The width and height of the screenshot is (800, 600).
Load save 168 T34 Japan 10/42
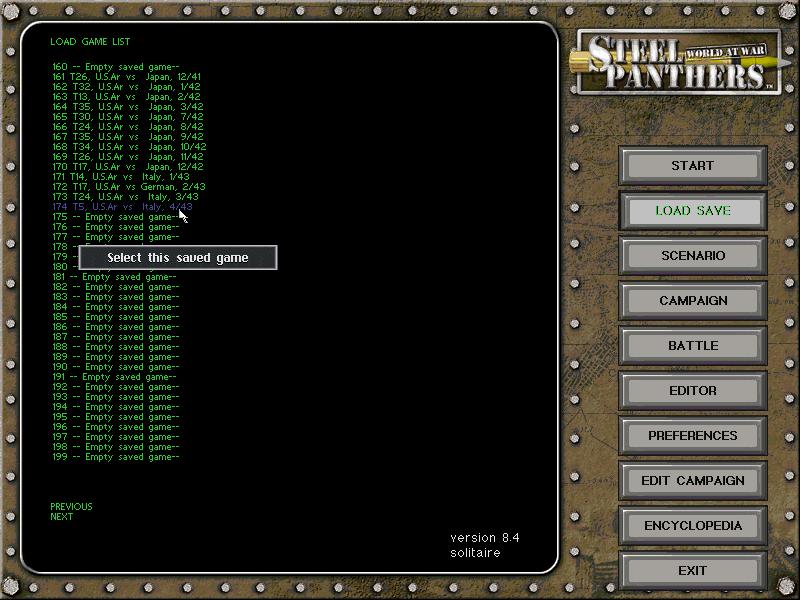point(130,147)
